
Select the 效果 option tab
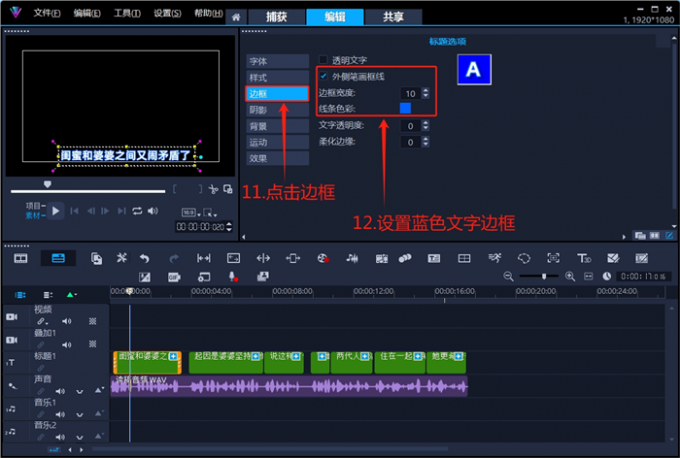point(278,158)
